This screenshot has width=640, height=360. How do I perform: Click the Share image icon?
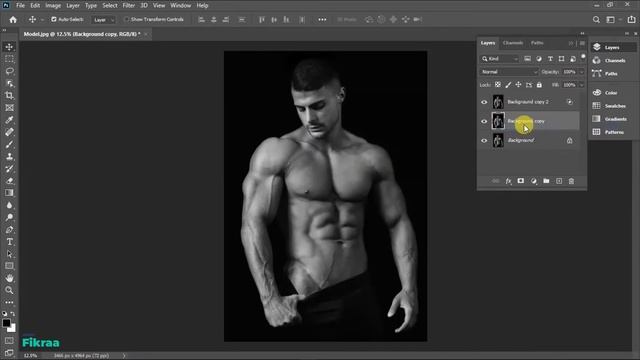(631, 20)
